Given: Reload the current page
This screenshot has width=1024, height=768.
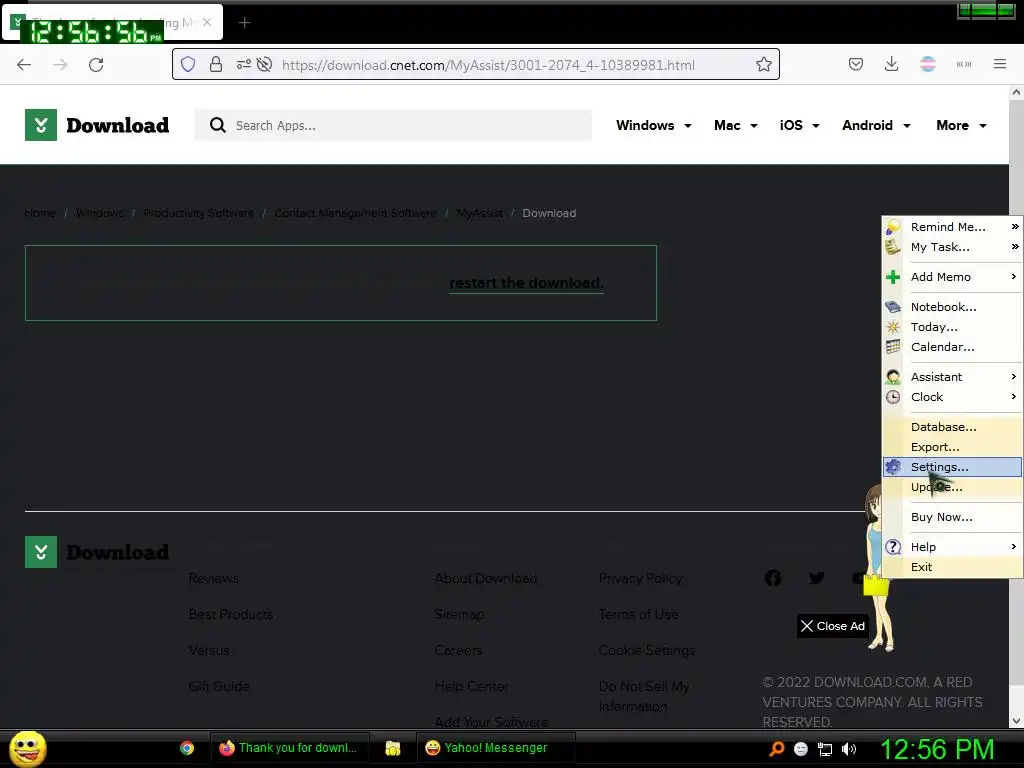Looking at the screenshot, I should click(96, 65).
